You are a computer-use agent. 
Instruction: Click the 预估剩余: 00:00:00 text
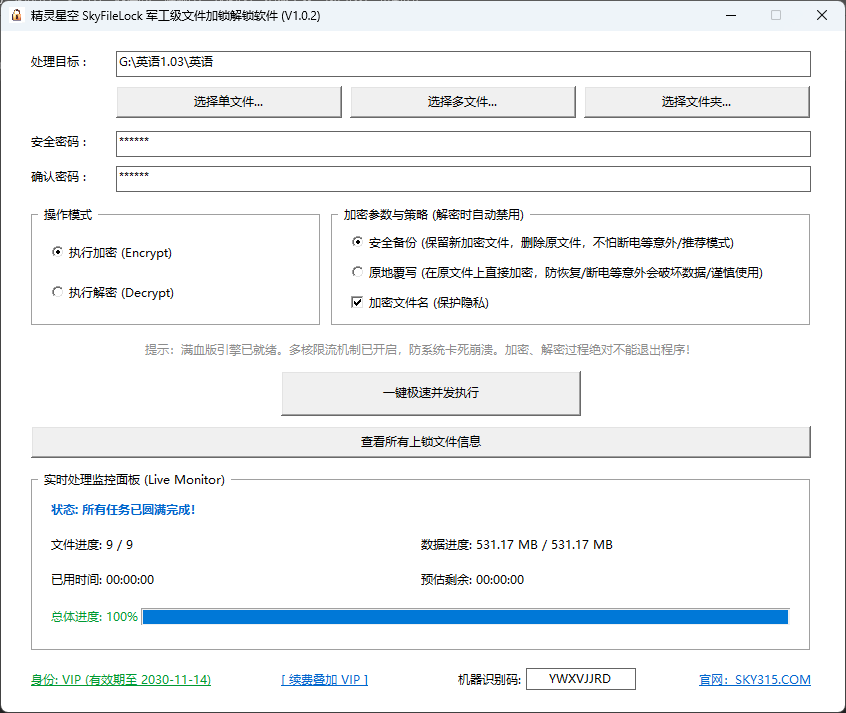[472, 580]
